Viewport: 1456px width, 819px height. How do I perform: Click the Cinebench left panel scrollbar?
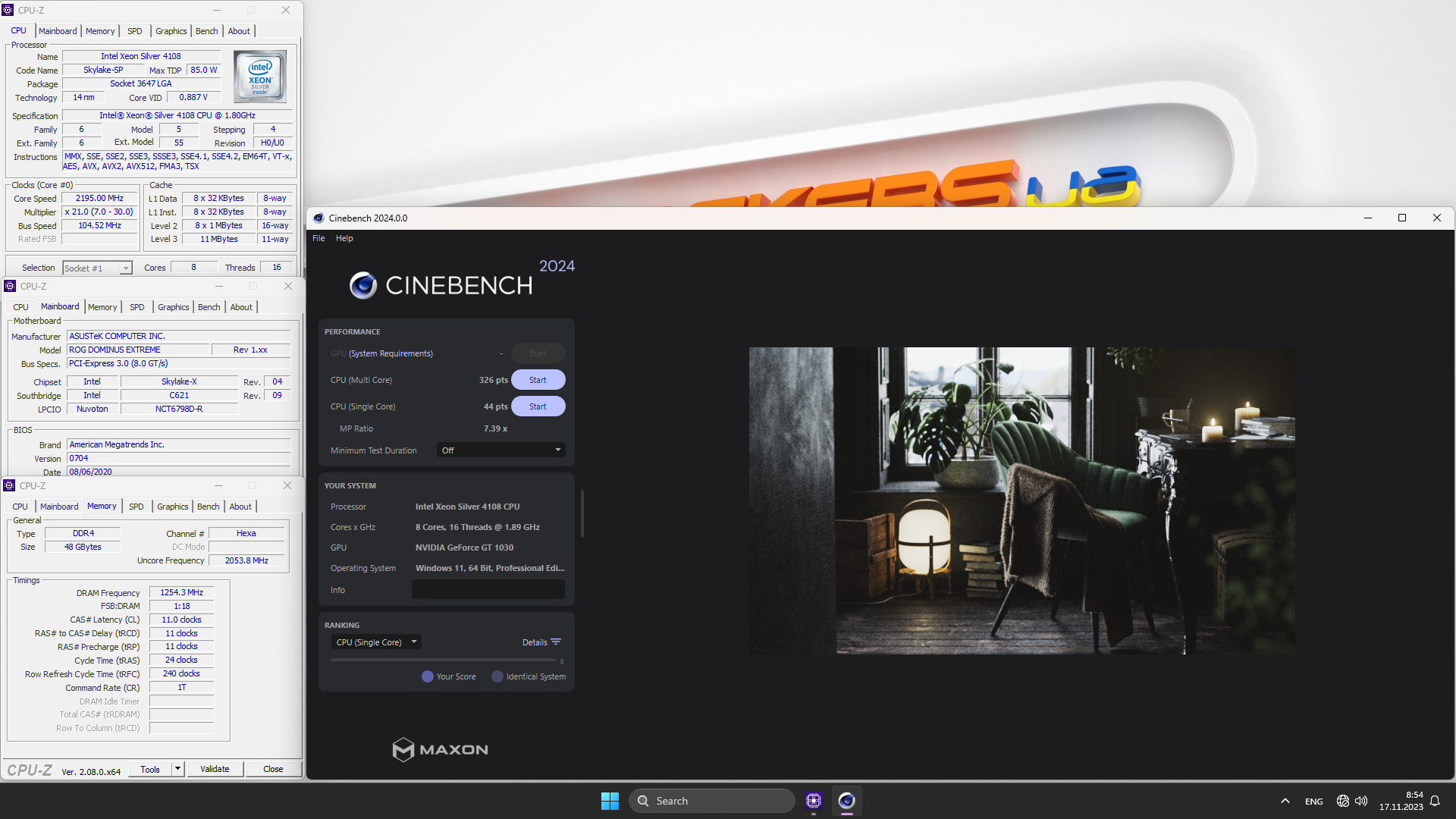point(582,513)
